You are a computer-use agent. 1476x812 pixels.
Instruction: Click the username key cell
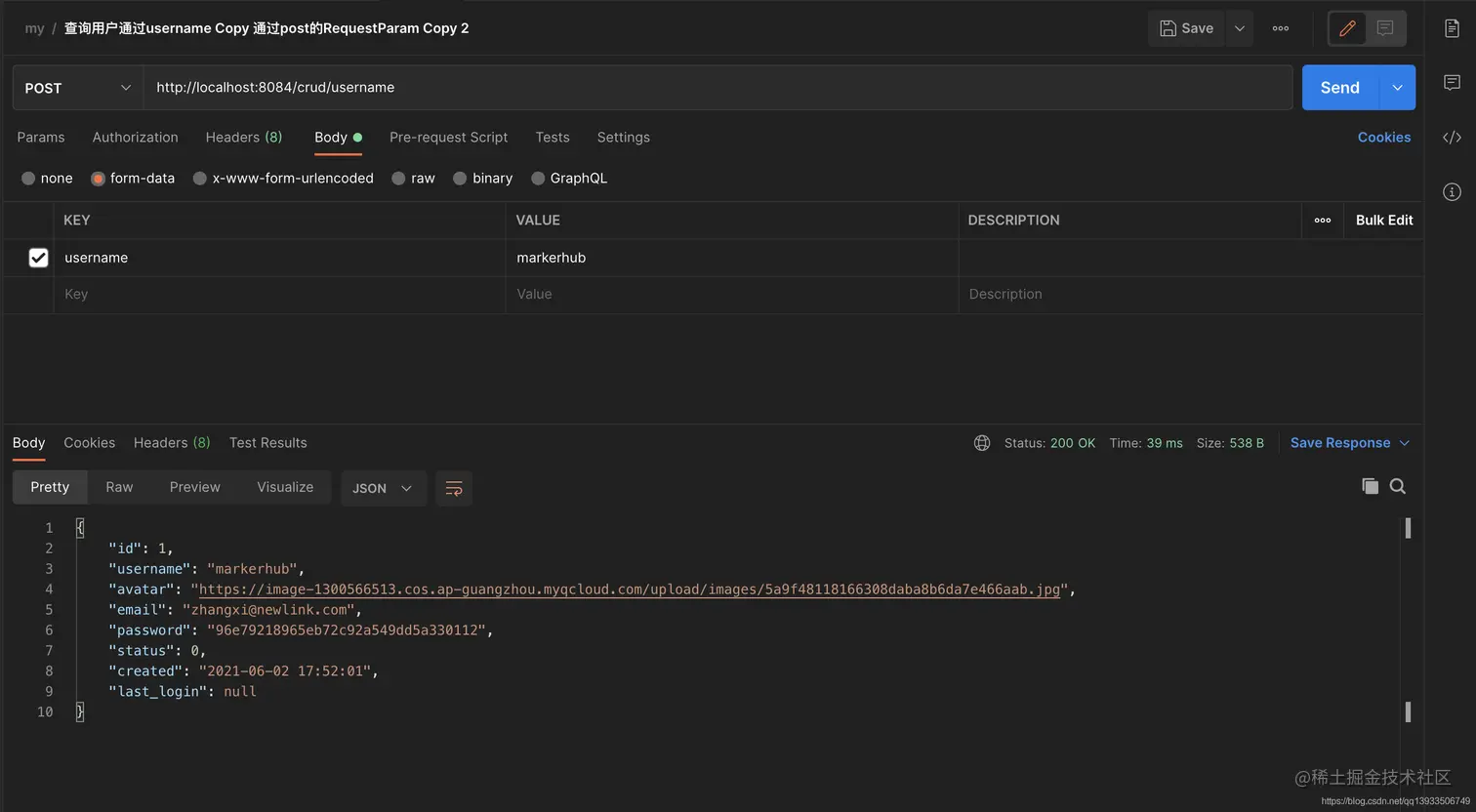click(x=279, y=258)
